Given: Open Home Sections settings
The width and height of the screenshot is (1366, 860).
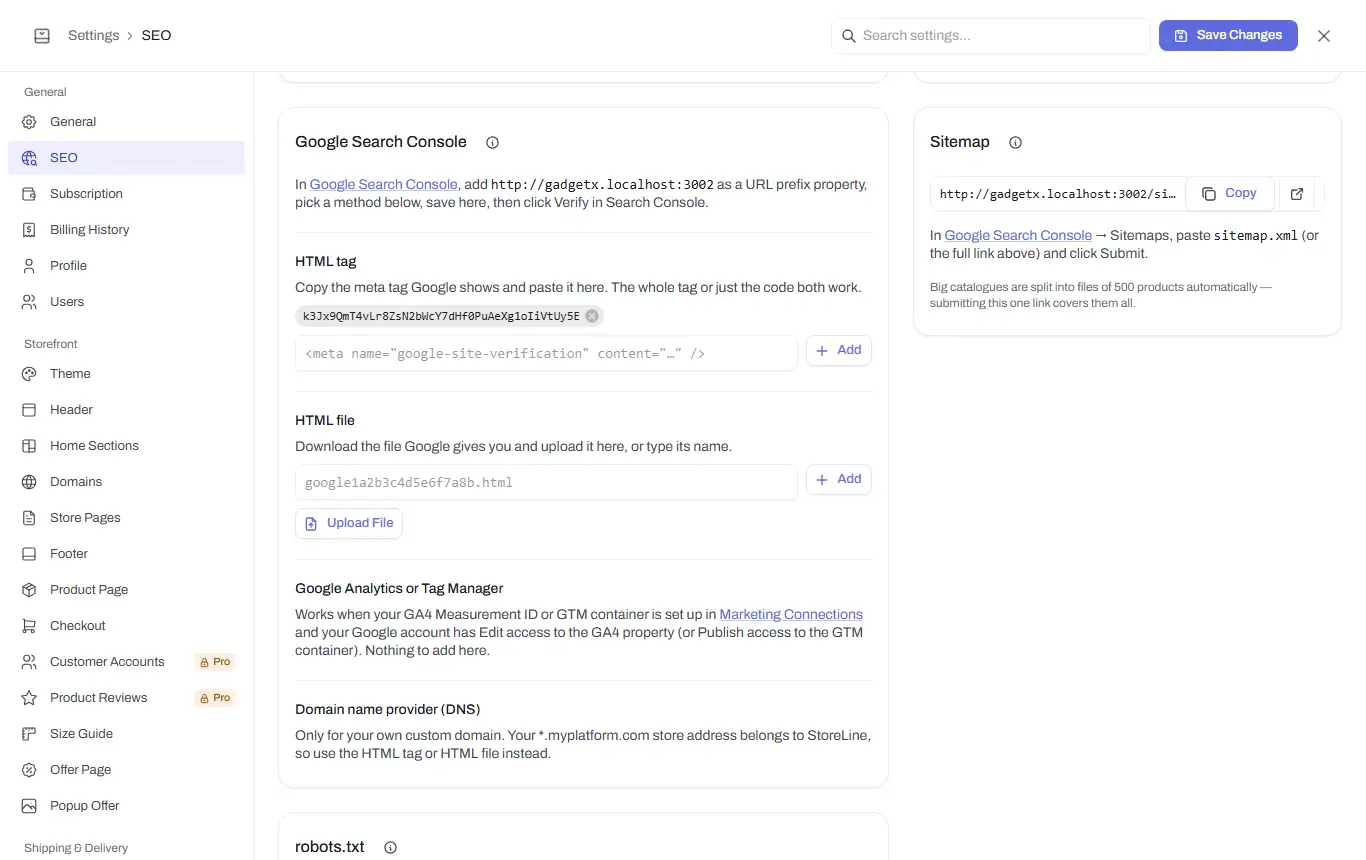Looking at the screenshot, I should tap(126, 446).
